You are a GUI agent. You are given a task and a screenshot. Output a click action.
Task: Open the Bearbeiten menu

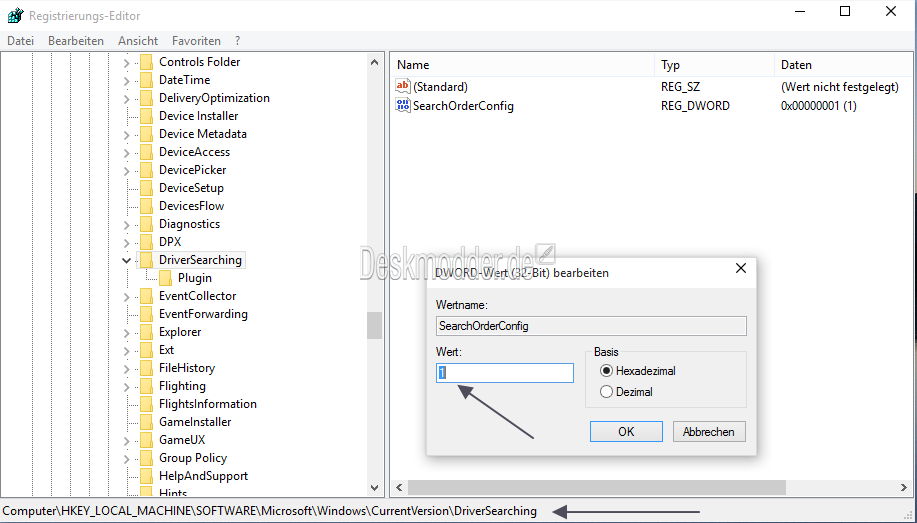[x=76, y=41]
